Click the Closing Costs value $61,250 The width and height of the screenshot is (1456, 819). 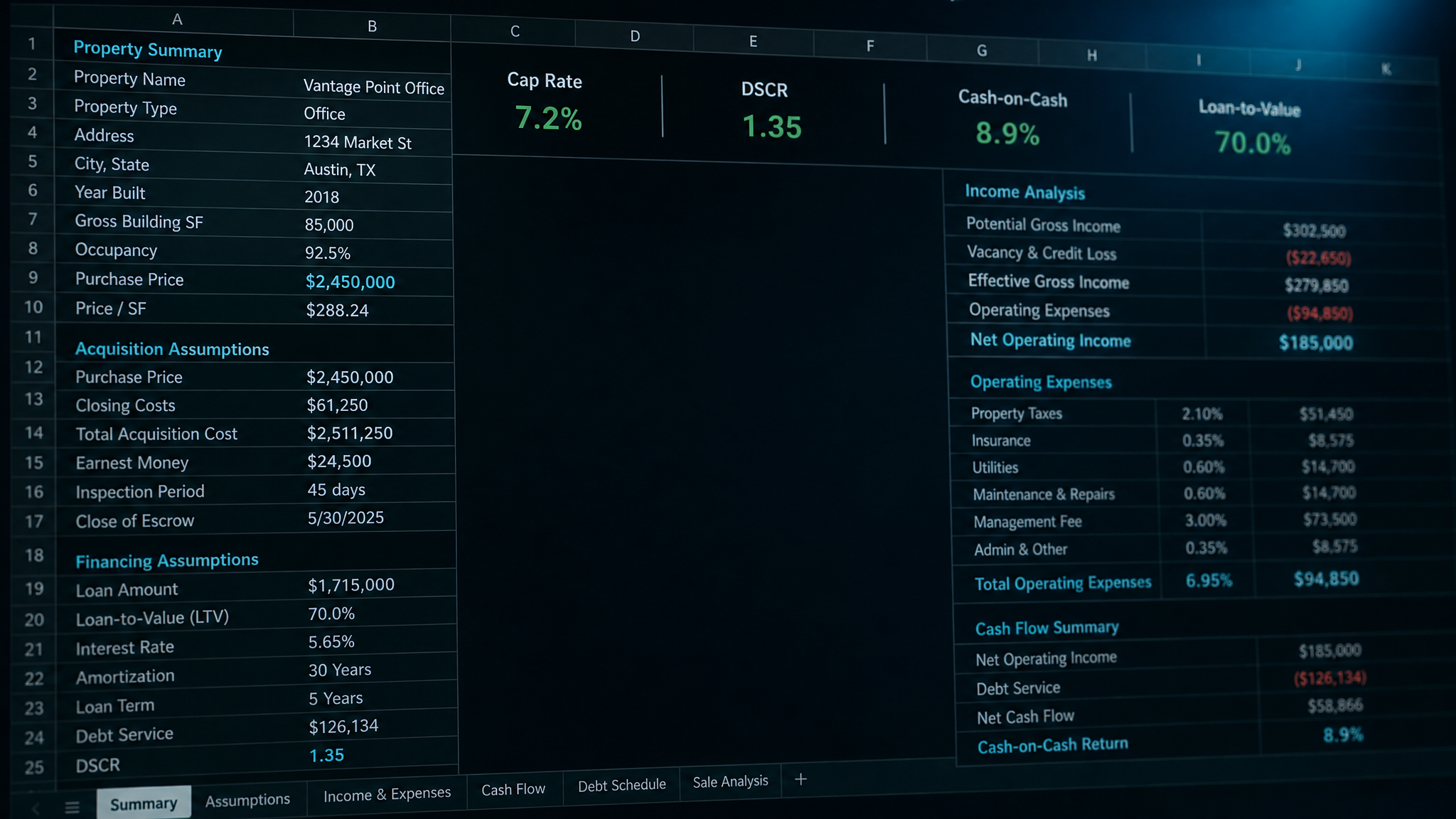tap(338, 405)
